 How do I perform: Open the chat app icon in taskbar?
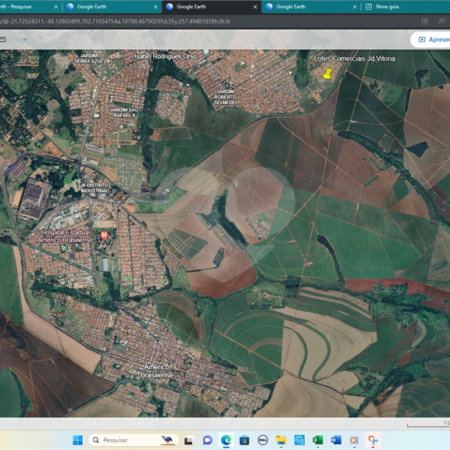pos(208,440)
